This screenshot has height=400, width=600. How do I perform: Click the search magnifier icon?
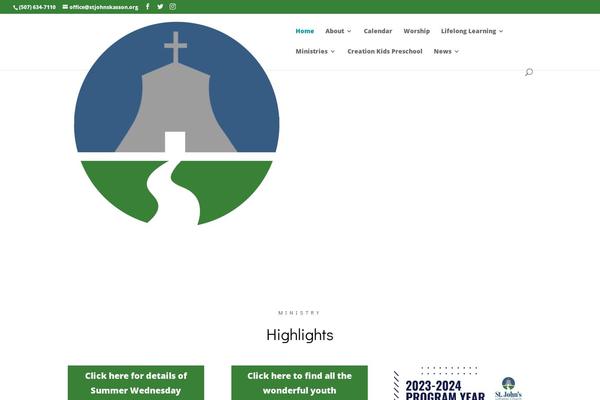point(529,72)
